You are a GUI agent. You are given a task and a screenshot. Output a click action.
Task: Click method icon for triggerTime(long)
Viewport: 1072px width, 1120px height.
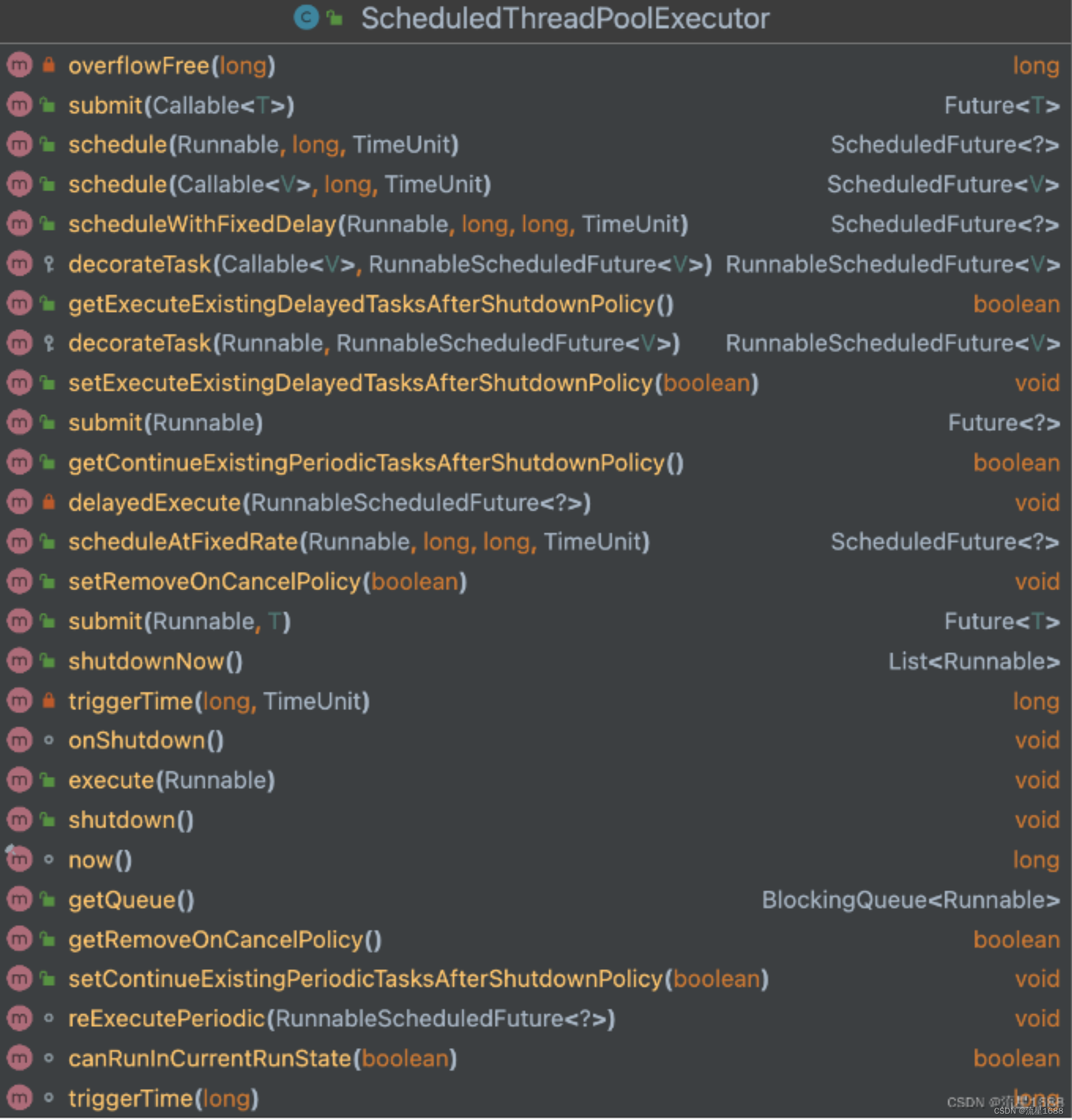[x=19, y=1098]
